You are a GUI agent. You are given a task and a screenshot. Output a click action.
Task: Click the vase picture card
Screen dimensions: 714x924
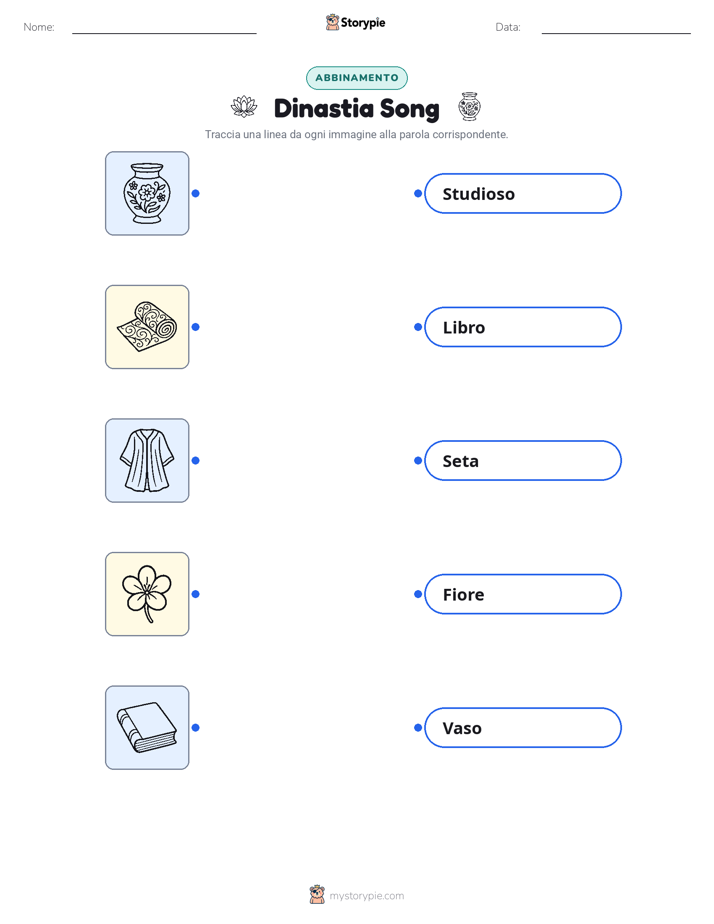coord(147,193)
